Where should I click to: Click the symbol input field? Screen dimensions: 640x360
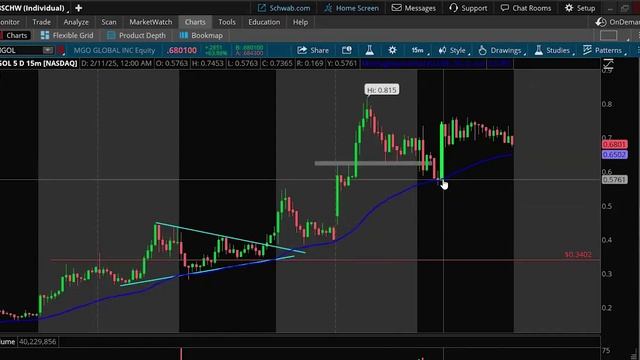(x=21, y=50)
